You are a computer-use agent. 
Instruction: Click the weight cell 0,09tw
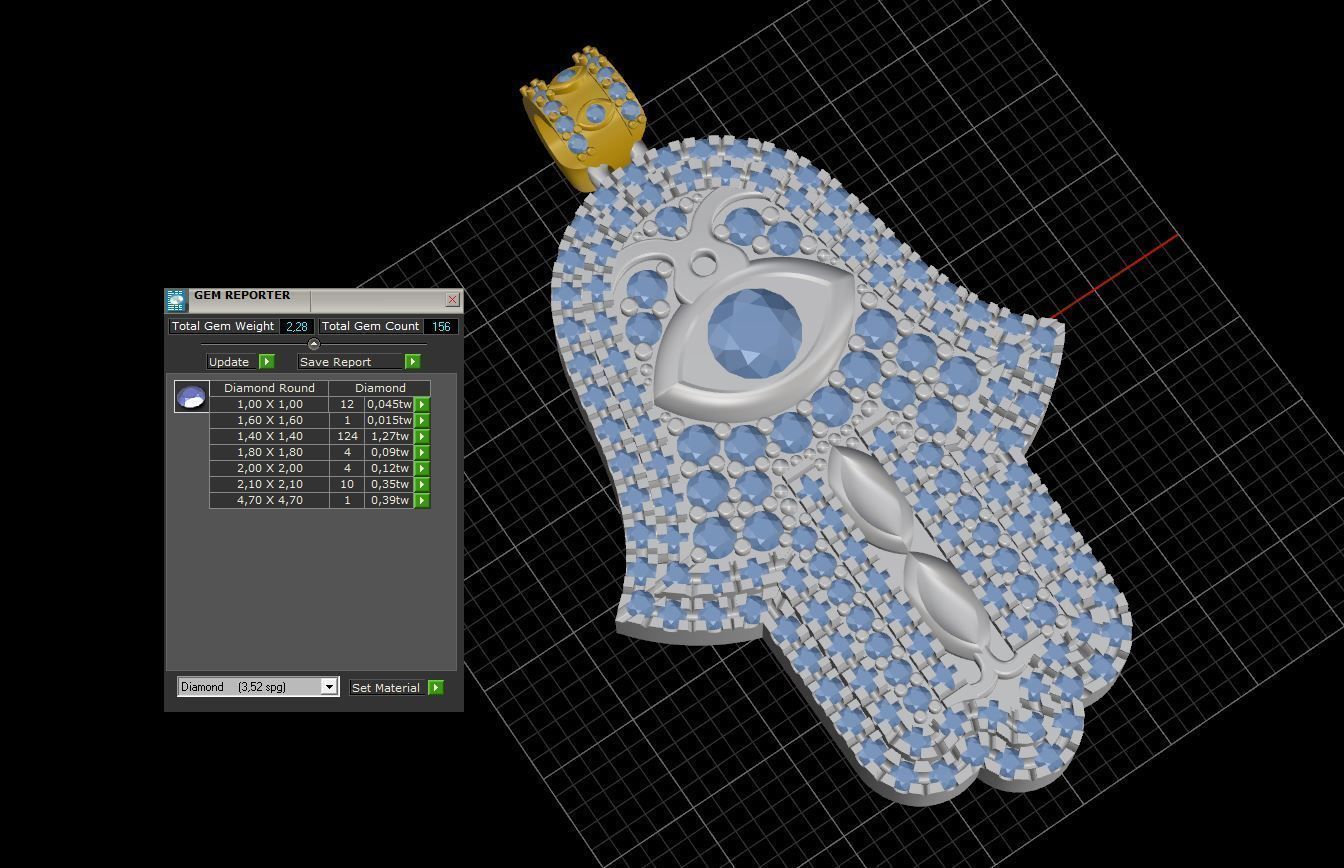tap(390, 452)
